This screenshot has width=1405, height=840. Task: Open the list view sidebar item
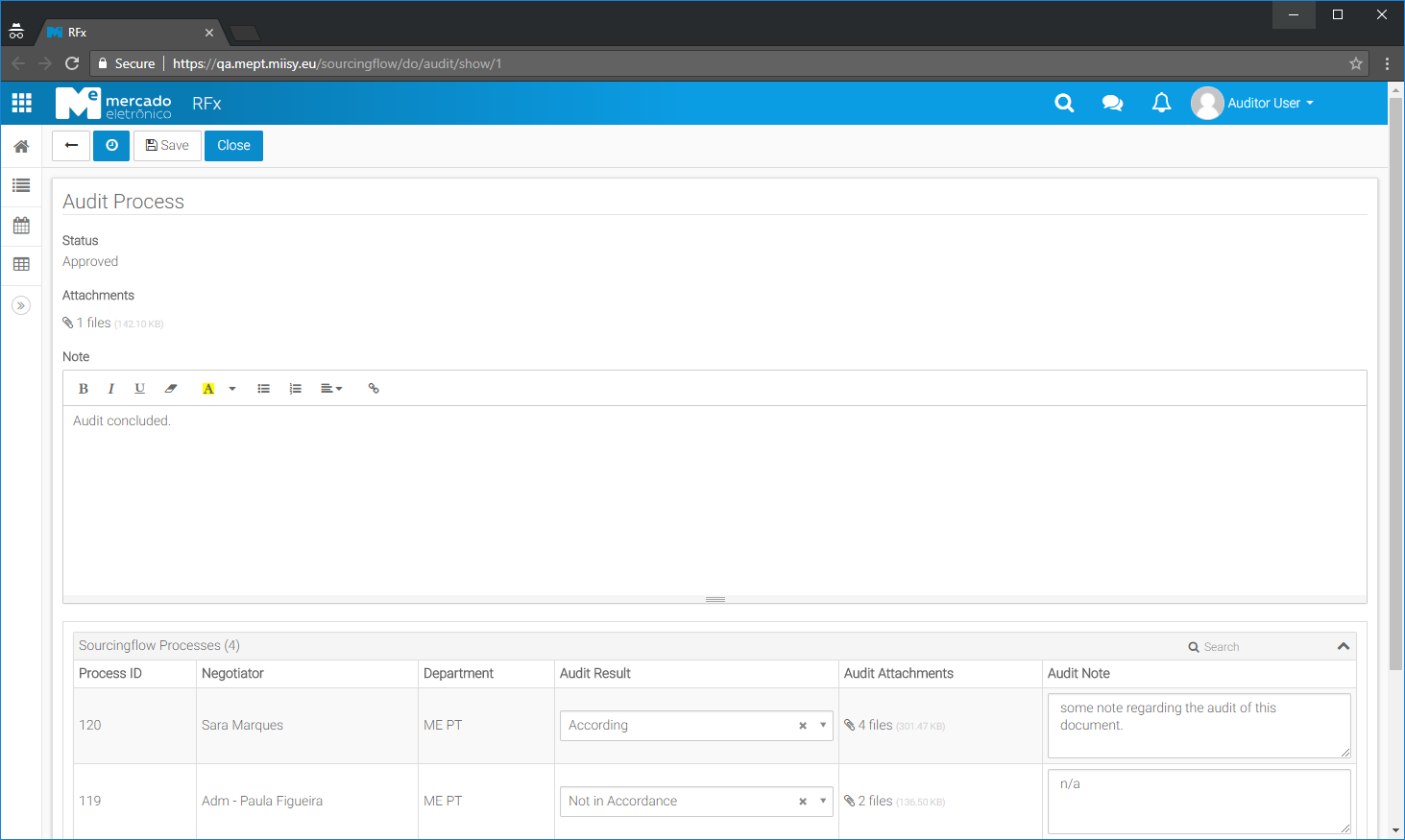coord(21,185)
